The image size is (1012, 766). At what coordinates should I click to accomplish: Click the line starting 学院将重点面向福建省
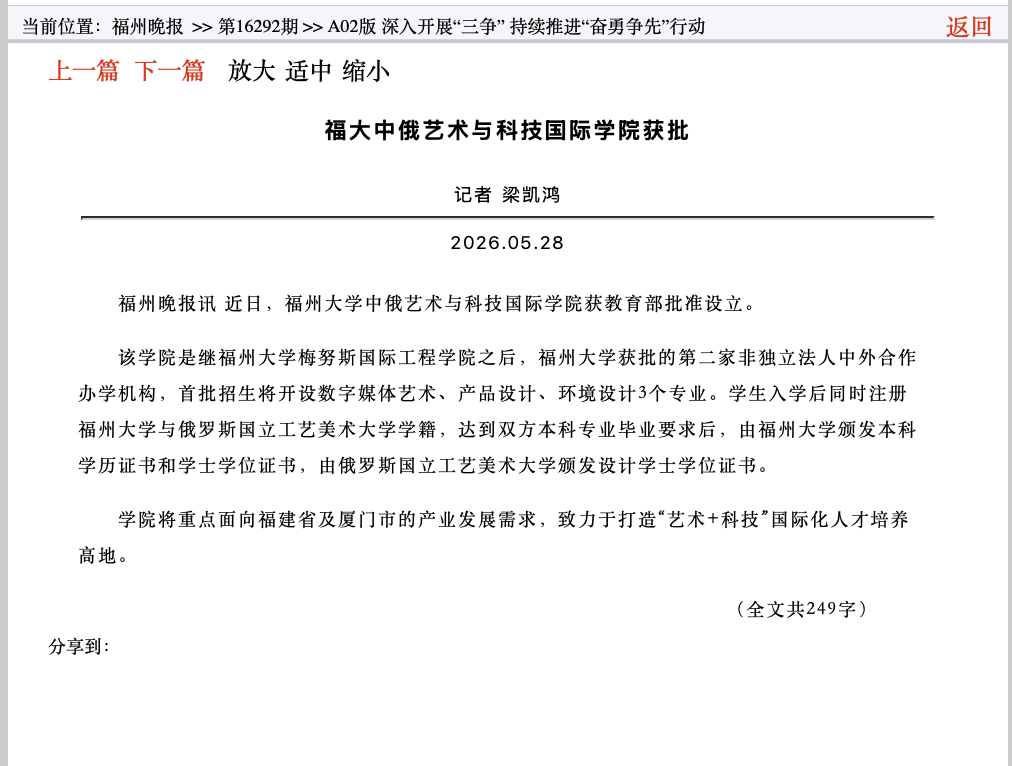tap(513, 519)
